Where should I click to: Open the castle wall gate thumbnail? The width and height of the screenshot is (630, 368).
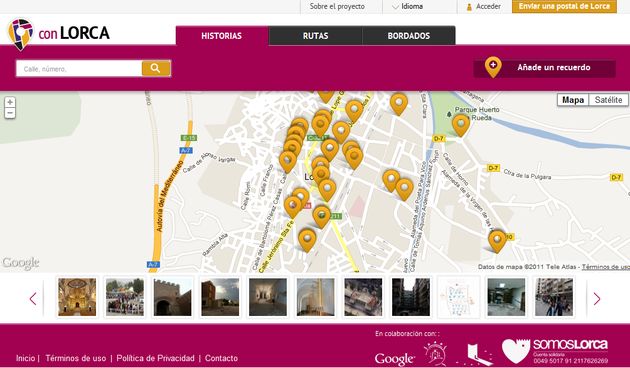click(x=172, y=297)
